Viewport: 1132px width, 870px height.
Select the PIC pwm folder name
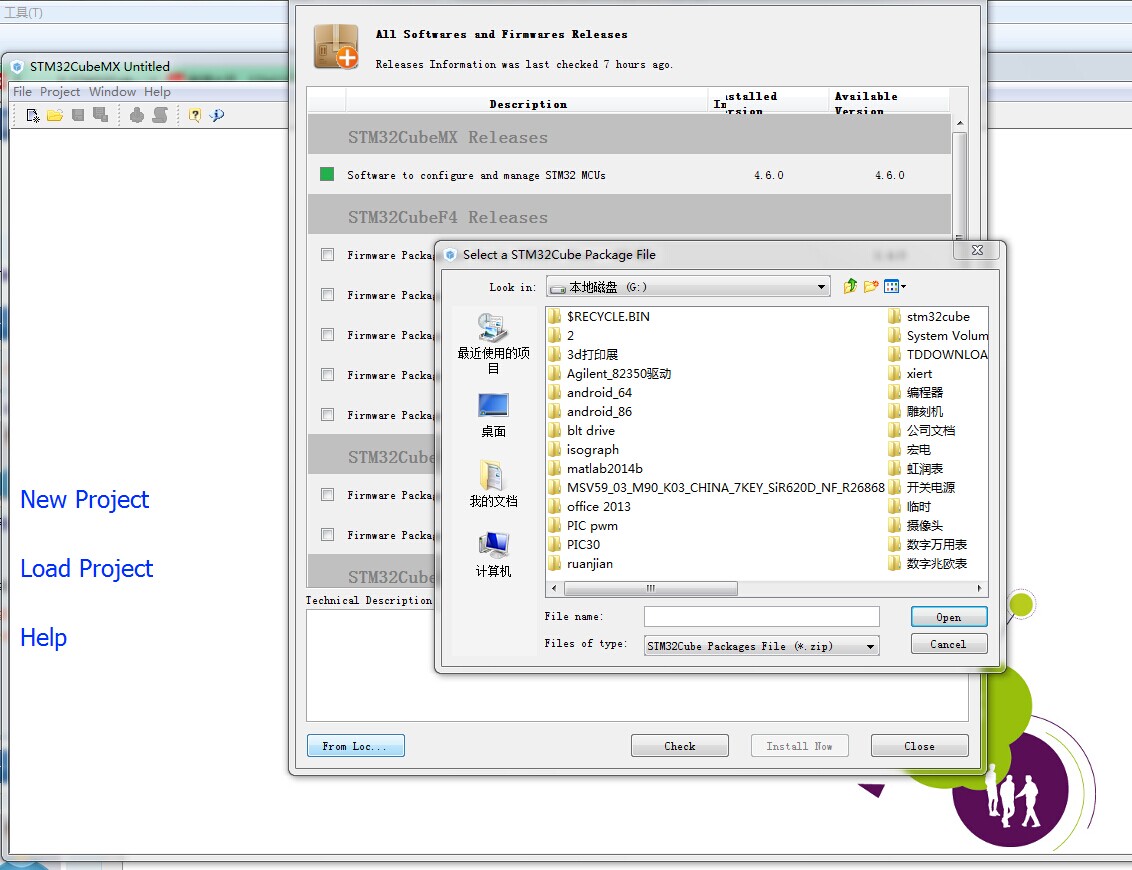592,526
